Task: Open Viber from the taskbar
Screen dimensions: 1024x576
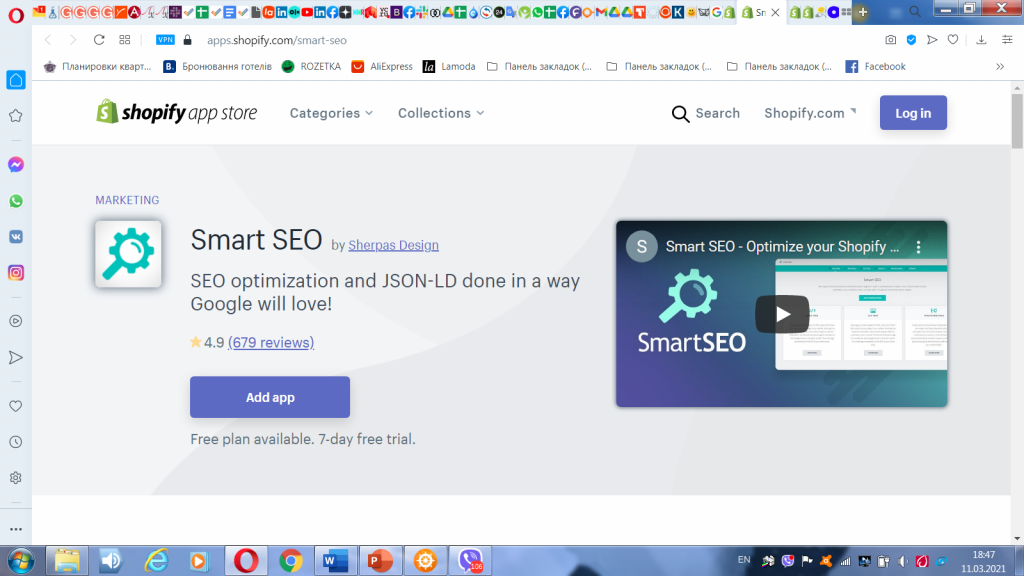Action: coord(470,561)
